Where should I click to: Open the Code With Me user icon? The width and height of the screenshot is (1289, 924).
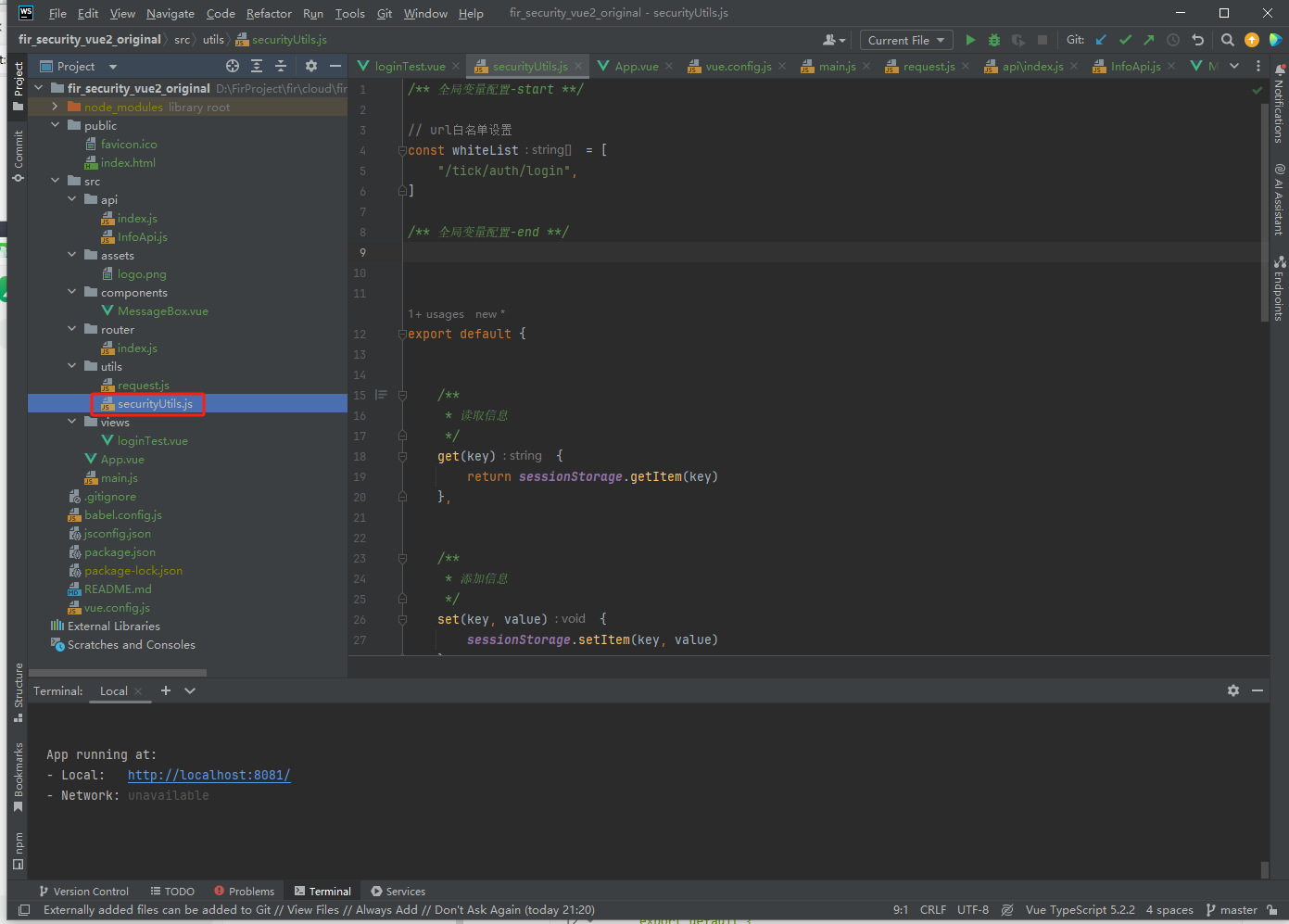pos(834,40)
